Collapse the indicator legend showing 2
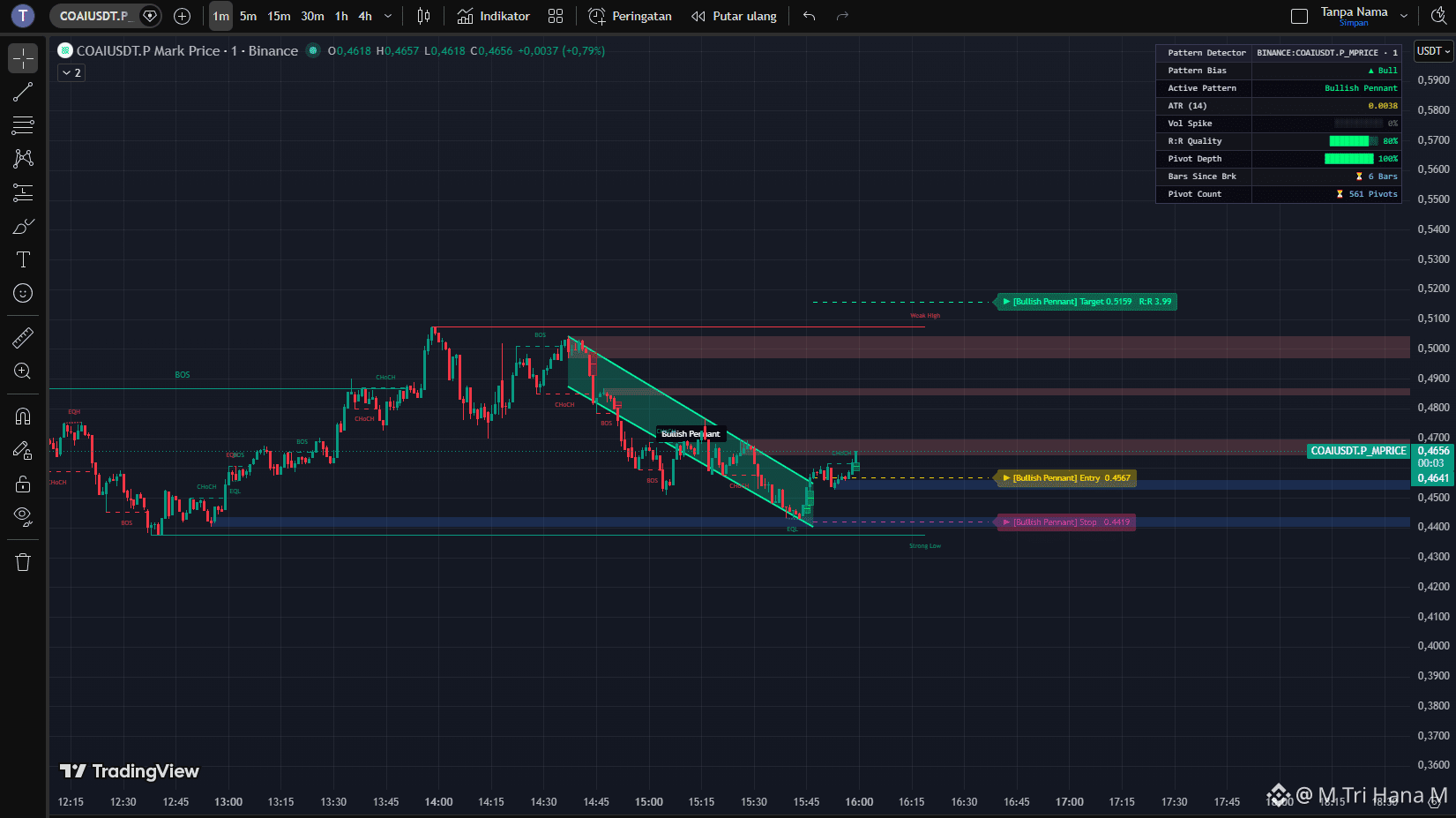The width and height of the screenshot is (1456, 818). tap(71, 73)
